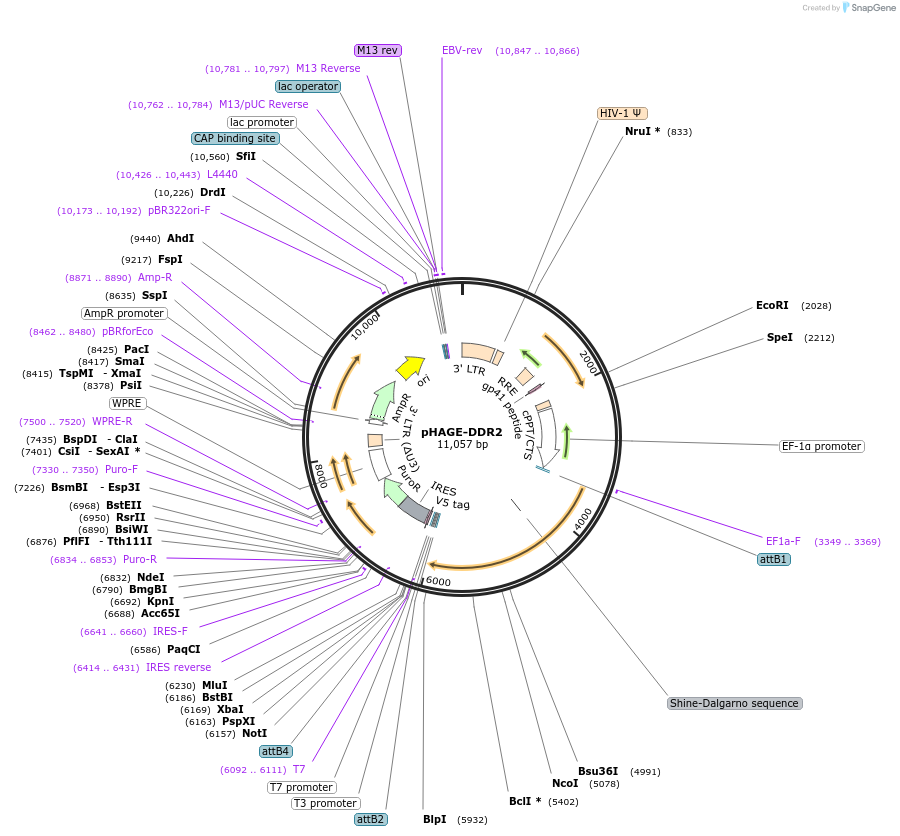Image resolution: width=900 pixels, height=836 pixels.
Task: Click the T7 promoter label
Action: coord(301,787)
